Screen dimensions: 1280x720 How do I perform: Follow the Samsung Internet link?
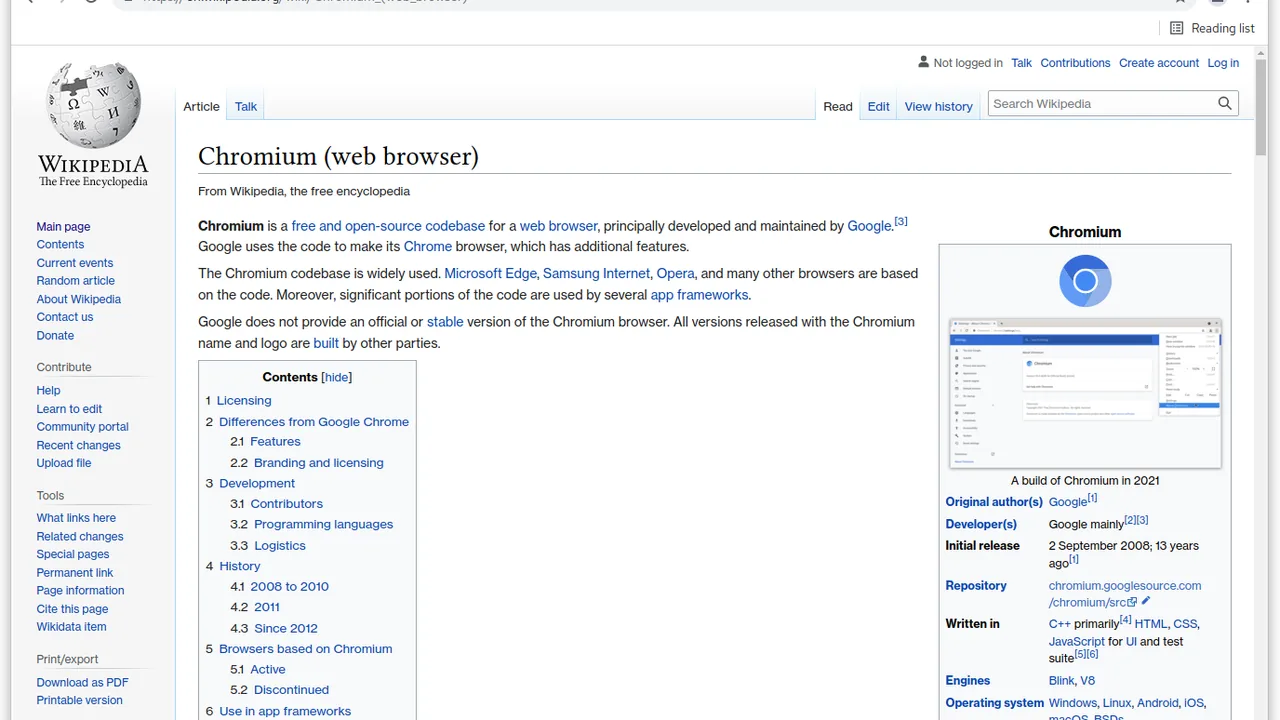point(596,273)
